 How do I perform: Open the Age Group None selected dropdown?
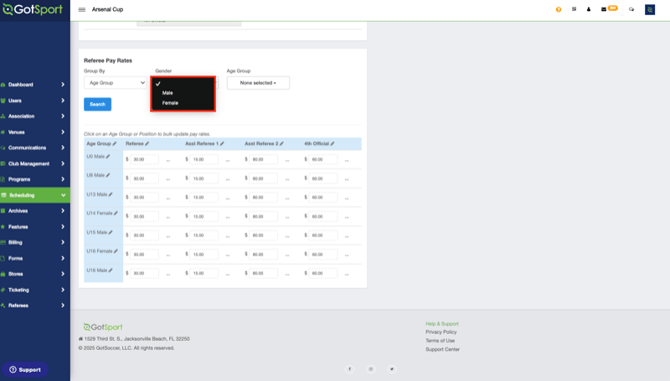coord(258,83)
